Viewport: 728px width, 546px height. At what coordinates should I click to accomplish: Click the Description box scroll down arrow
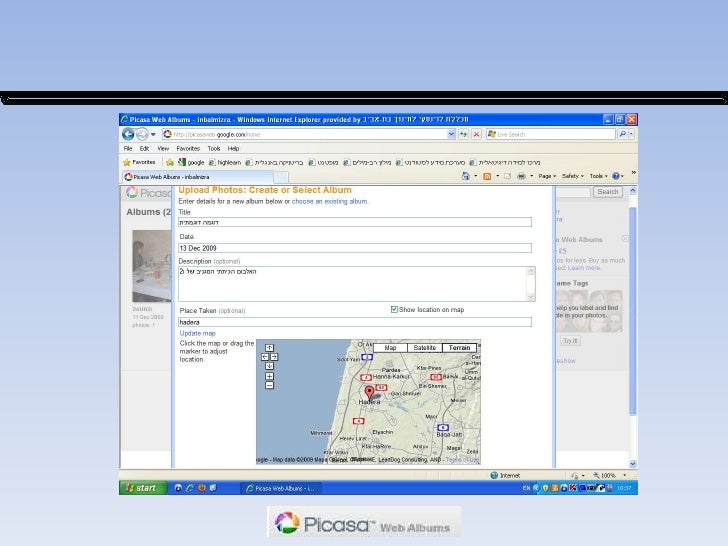tap(531, 297)
